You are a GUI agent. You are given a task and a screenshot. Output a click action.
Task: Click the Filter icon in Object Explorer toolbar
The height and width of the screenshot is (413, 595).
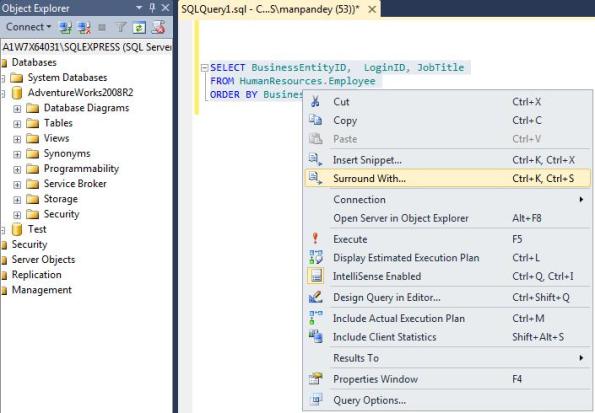(121, 27)
